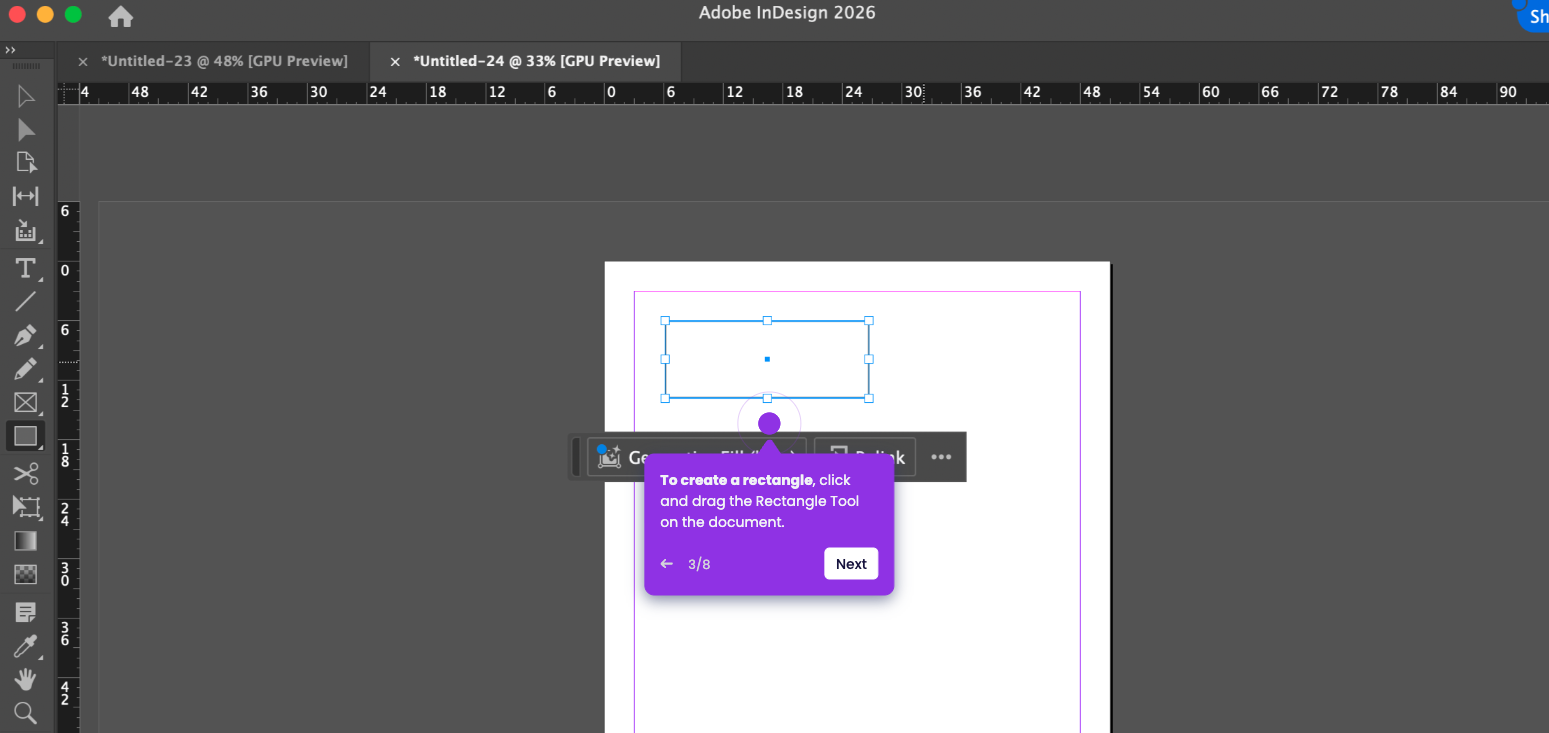Select the Rectangle Frame tool
This screenshot has width=1549, height=733.
[x=26, y=403]
